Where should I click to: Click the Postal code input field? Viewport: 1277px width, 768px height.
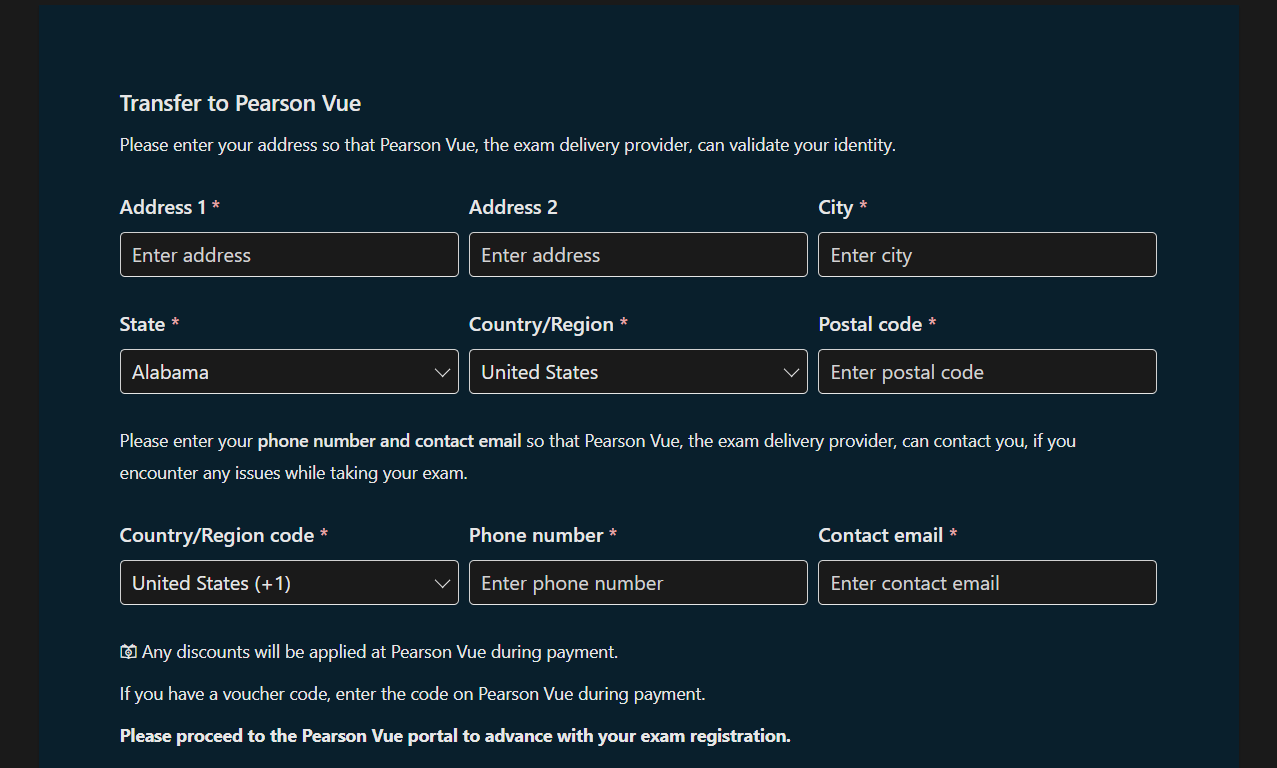click(x=987, y=372)
